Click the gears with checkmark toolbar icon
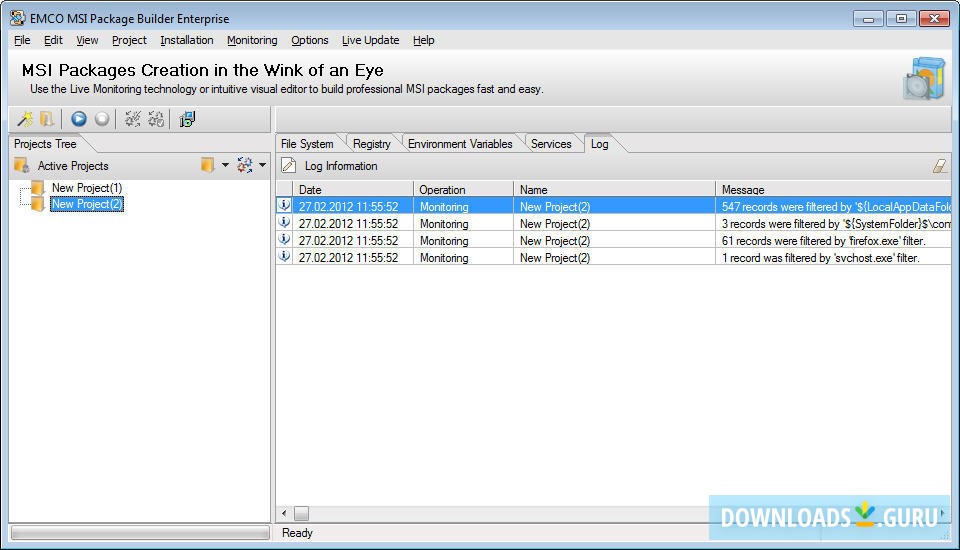Viewport: 960px width, 550px height. (x=156, y=119)
